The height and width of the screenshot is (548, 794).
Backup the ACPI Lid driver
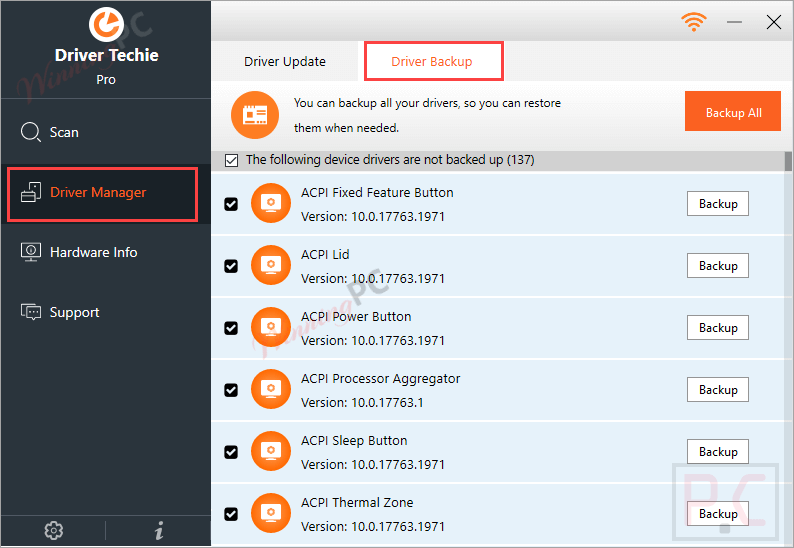point(718,265)
